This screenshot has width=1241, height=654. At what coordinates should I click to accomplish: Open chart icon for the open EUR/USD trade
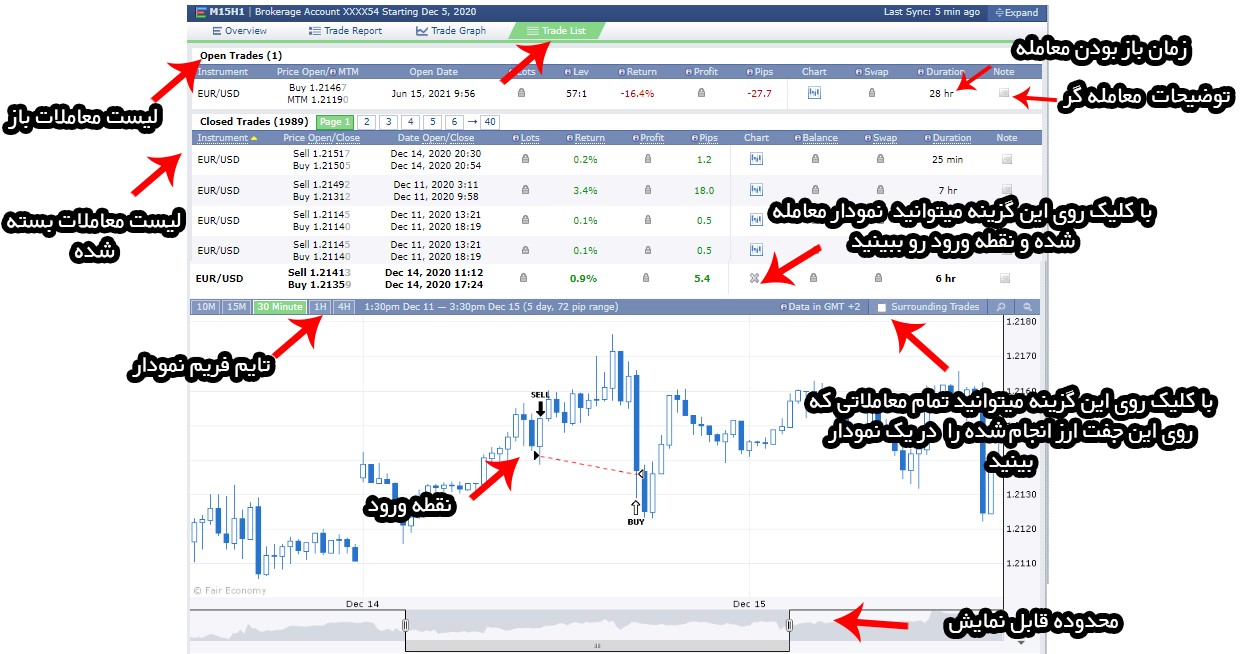(814, 93)
